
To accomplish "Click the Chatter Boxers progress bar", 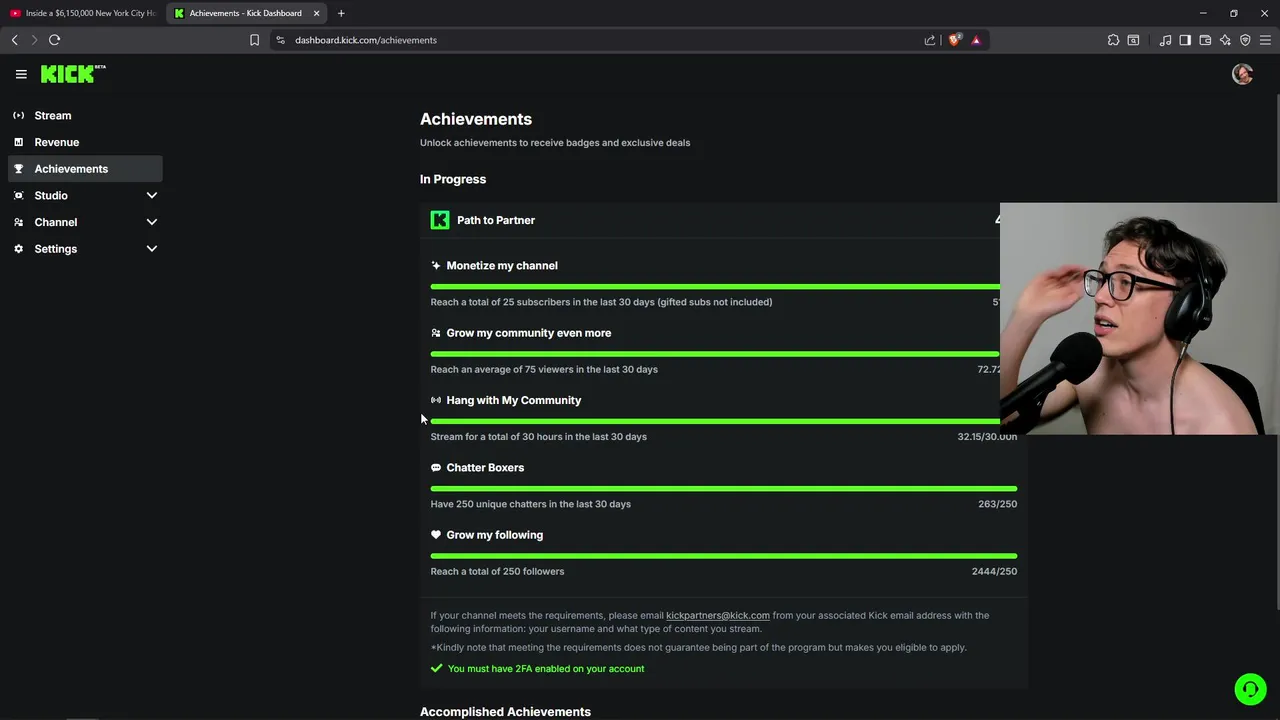I will 723,489.
